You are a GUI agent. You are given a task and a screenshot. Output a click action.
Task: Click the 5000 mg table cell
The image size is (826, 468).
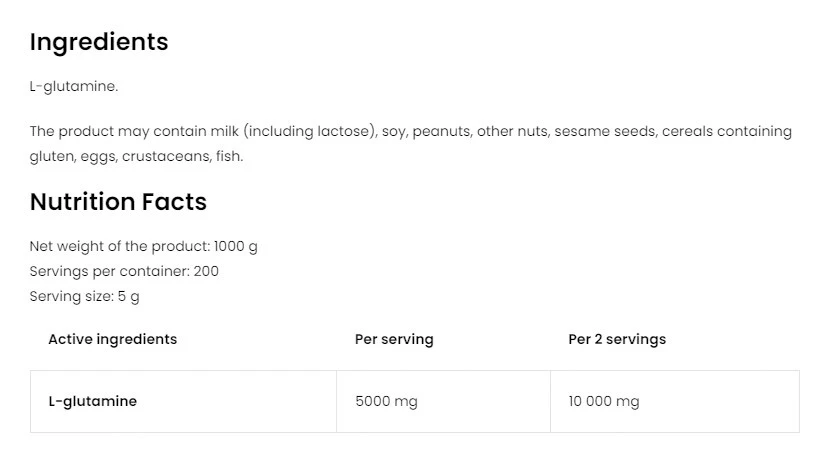(x=386, y=401)
